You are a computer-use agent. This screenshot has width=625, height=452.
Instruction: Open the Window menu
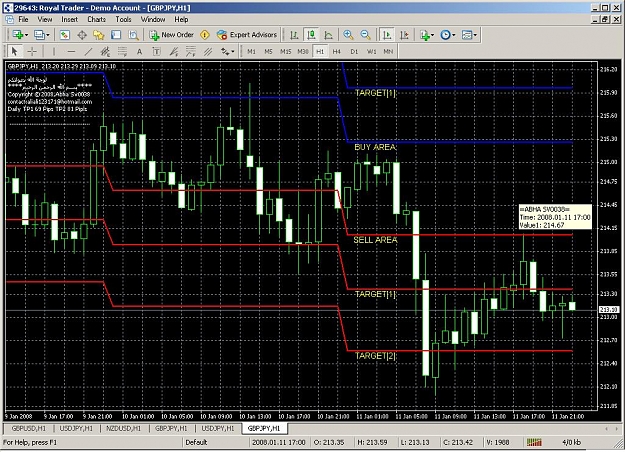[x=153, y=19]
